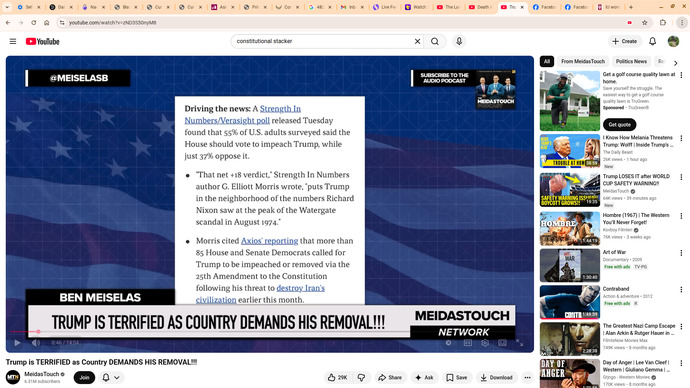Open Chrome three-dot menu

point(682,22)
